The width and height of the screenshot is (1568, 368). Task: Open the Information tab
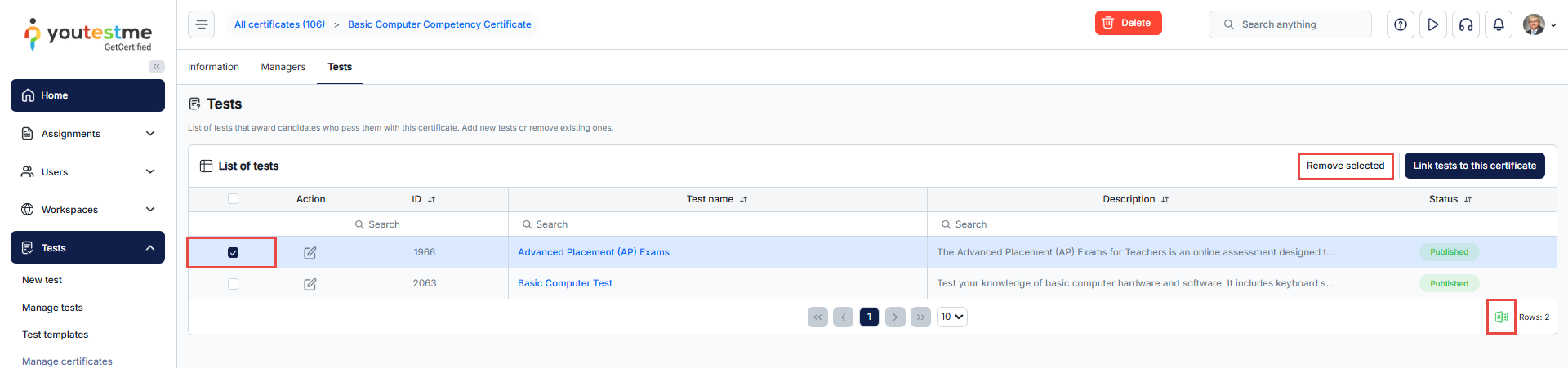coord(213,67)
